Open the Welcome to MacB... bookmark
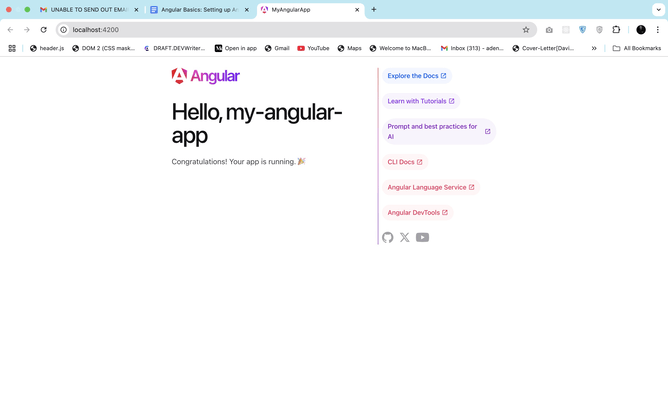668x418 pixels. [x=400, y=49]
